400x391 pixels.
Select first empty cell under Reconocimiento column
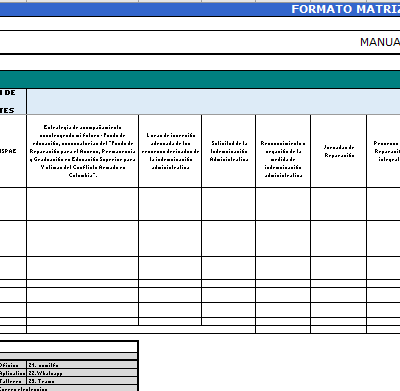[x=283, y=204]
